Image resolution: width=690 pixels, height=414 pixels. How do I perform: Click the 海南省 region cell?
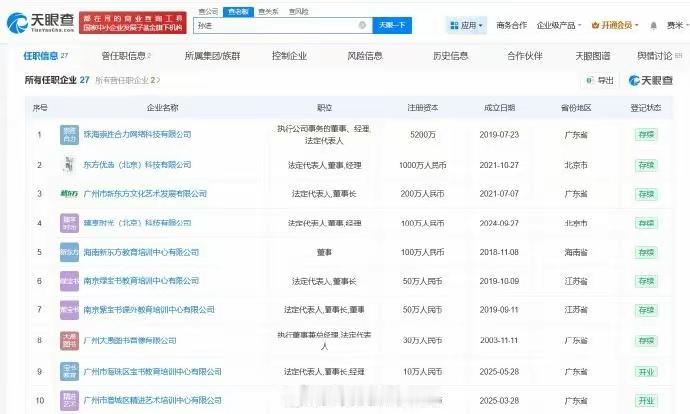[x=576, y=253]
